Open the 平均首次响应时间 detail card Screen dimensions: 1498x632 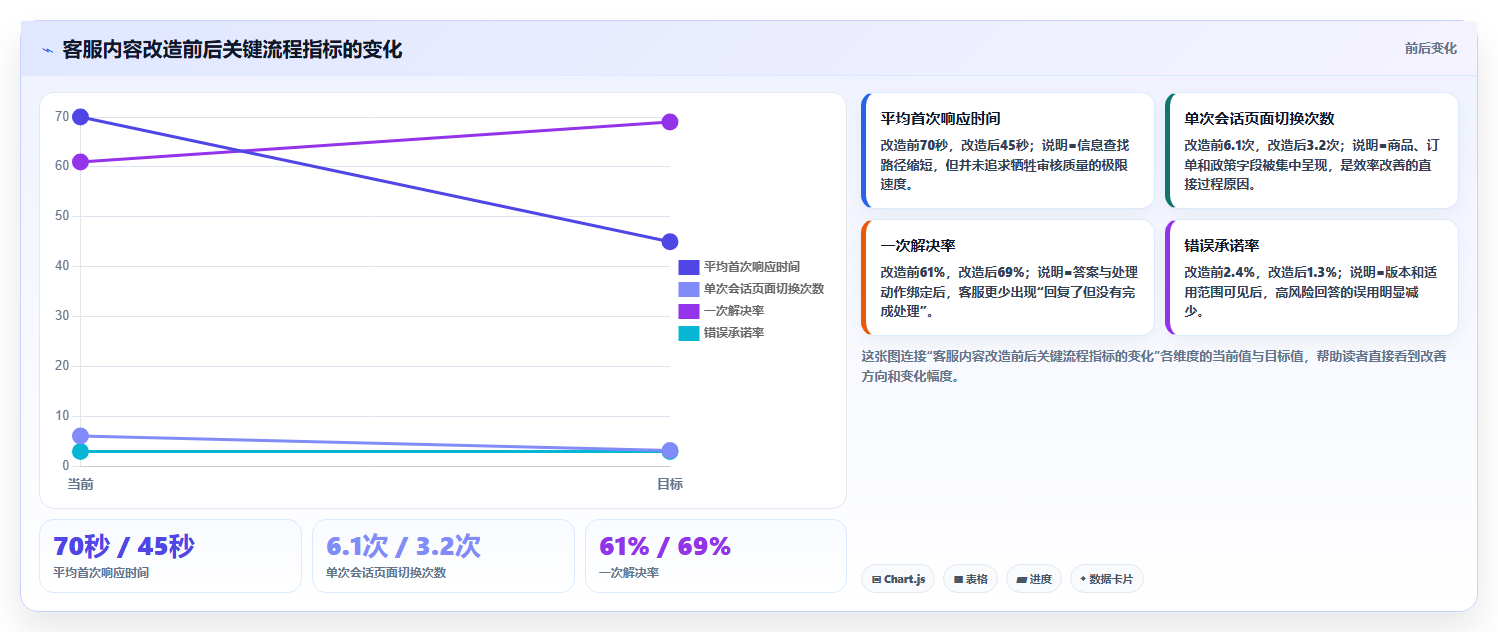pyautogui.click(x=1007, y=151)
